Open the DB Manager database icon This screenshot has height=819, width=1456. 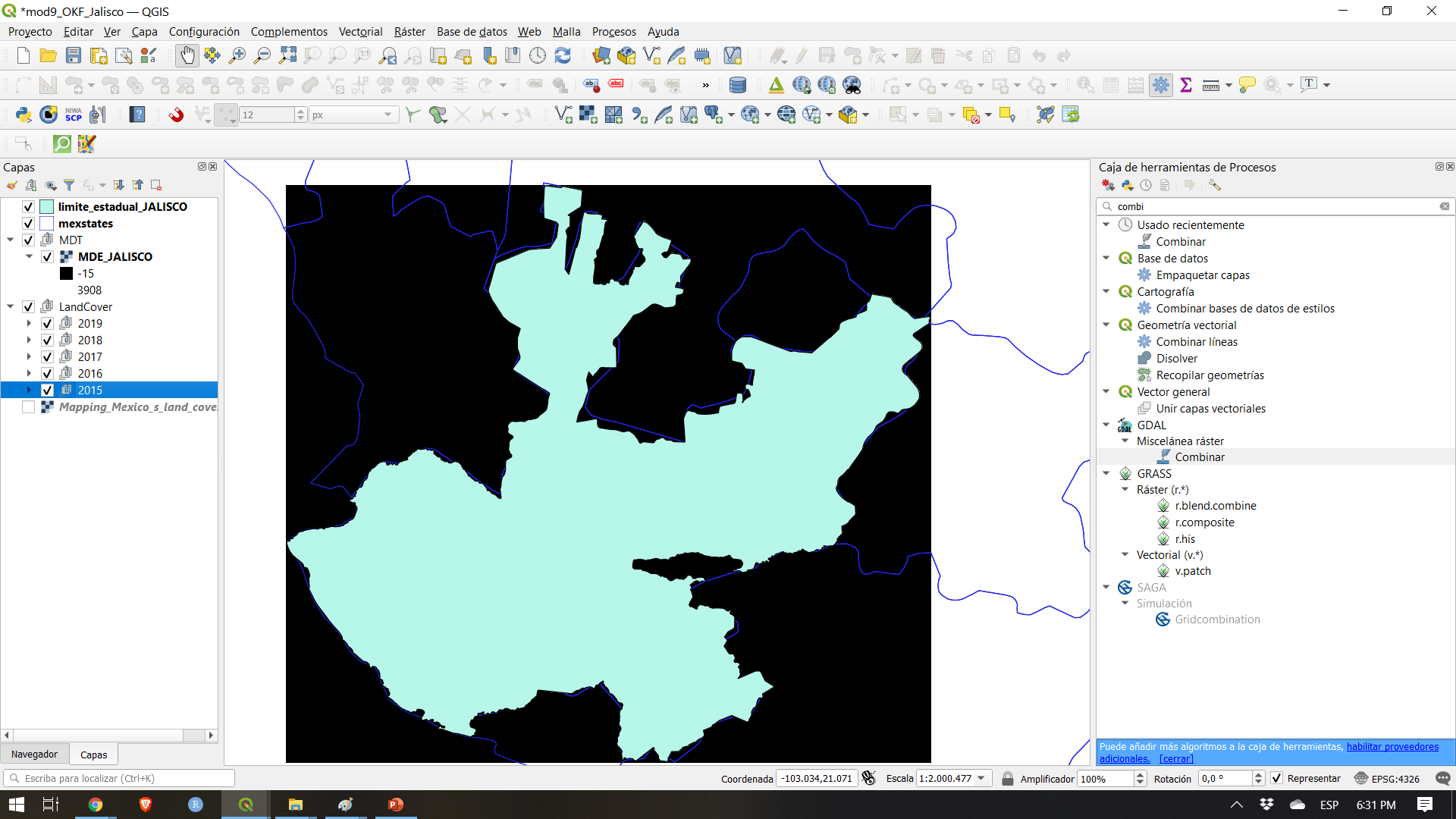[x=737, y=85]
